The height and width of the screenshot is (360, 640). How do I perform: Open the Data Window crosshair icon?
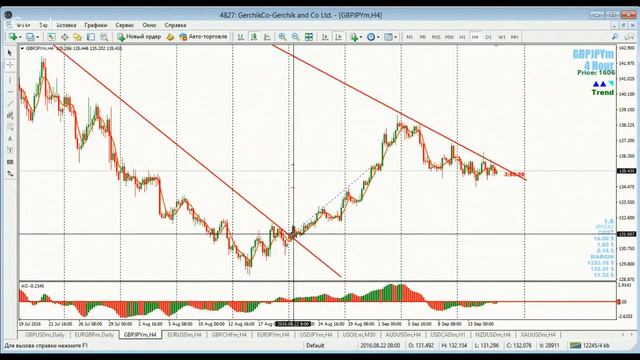click(64, 37)
